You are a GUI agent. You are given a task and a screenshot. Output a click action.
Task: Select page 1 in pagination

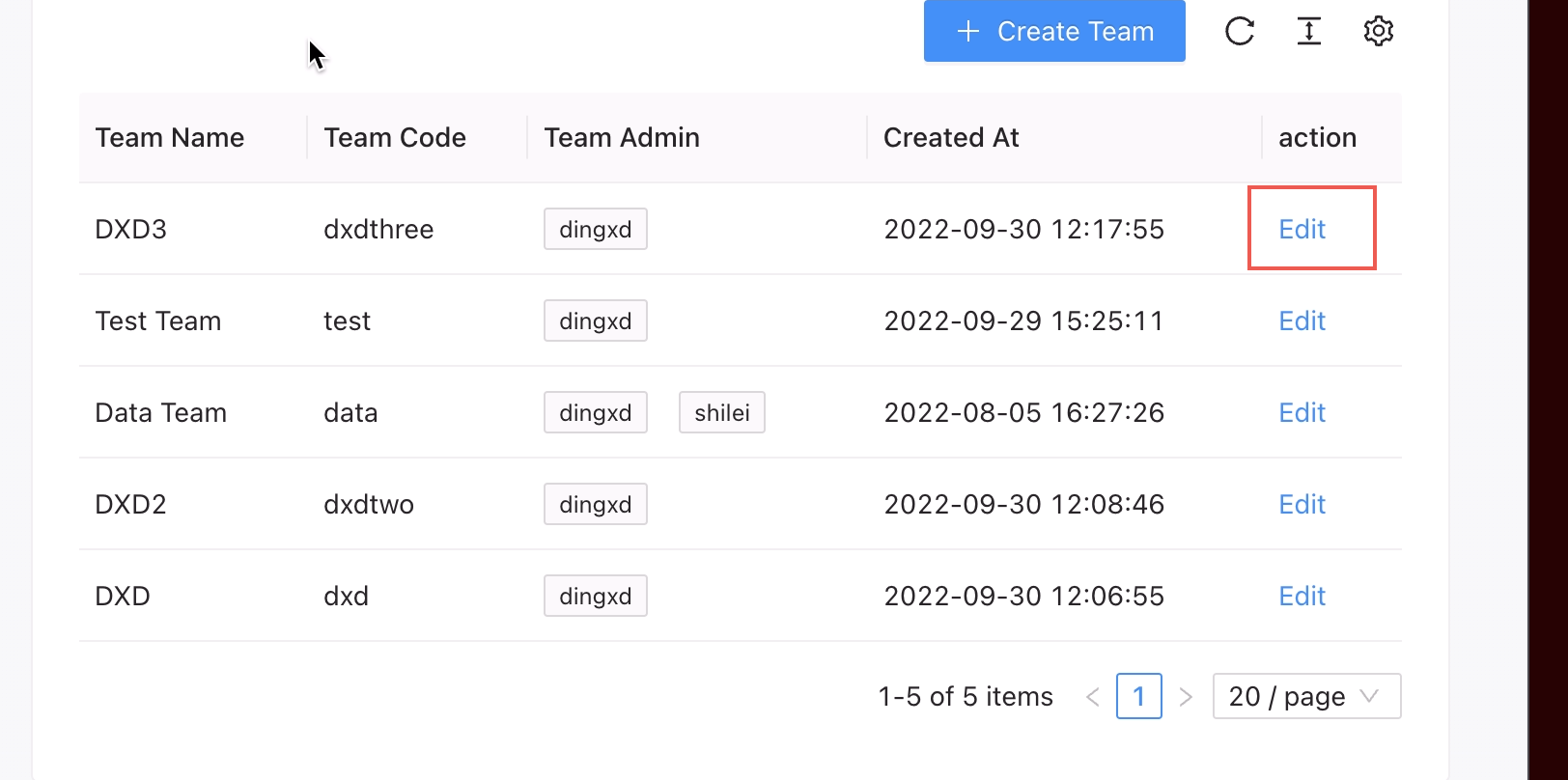point(1139,697)
